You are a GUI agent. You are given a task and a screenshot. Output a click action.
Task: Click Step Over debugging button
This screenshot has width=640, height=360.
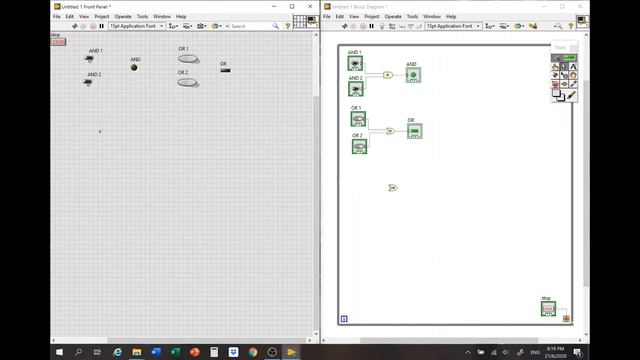click(x=411, y=26)
